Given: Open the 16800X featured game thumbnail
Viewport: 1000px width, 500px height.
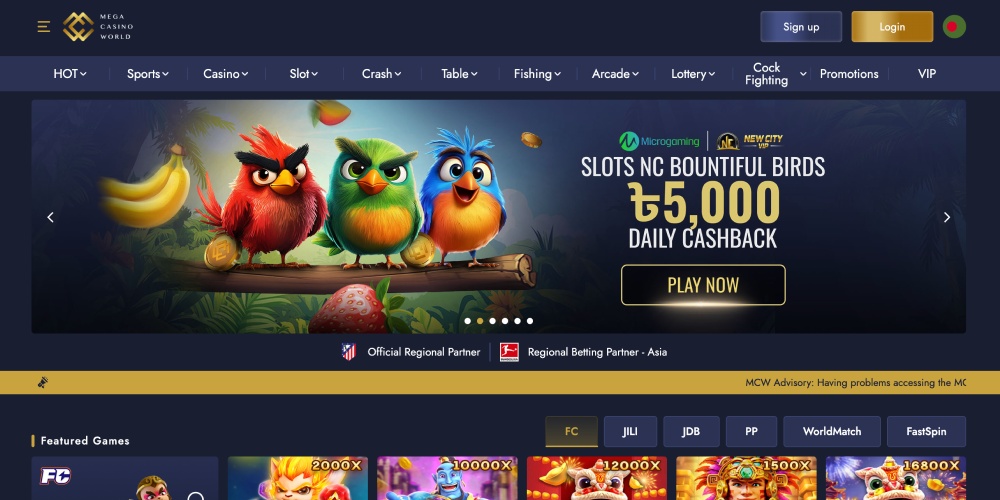Looking at the screenshot, I should 895,478.
